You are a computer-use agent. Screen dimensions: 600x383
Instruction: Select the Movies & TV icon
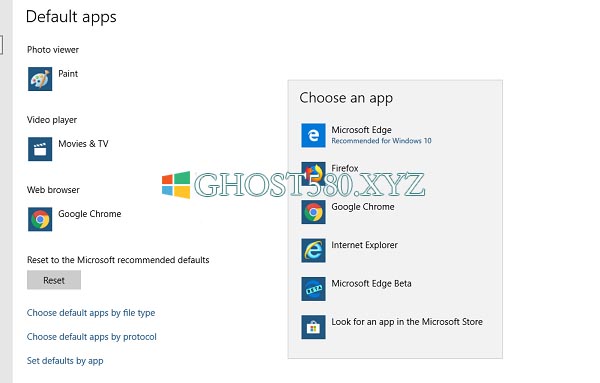coord(40,149)
